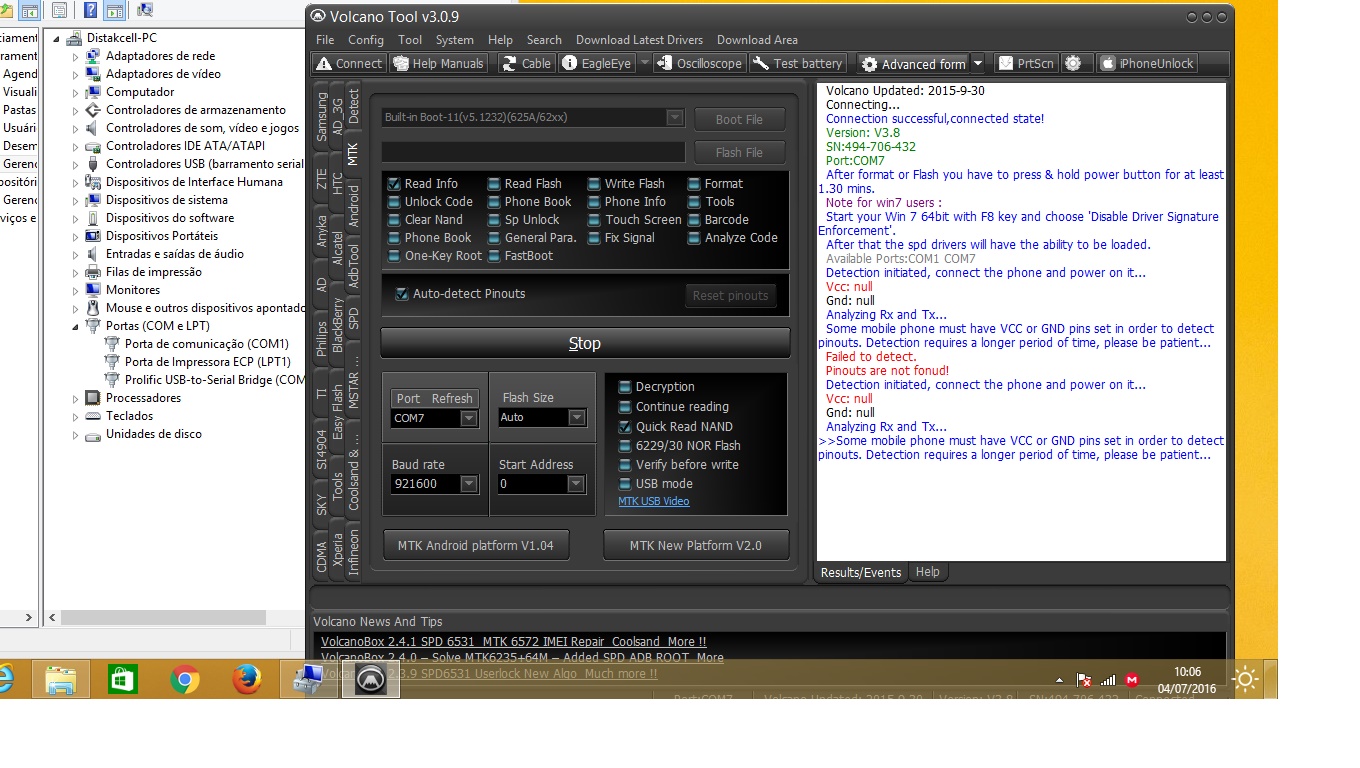The image size is (1360, 768).
Task: Click the Stop button
Action: click(x=585, y=343)
